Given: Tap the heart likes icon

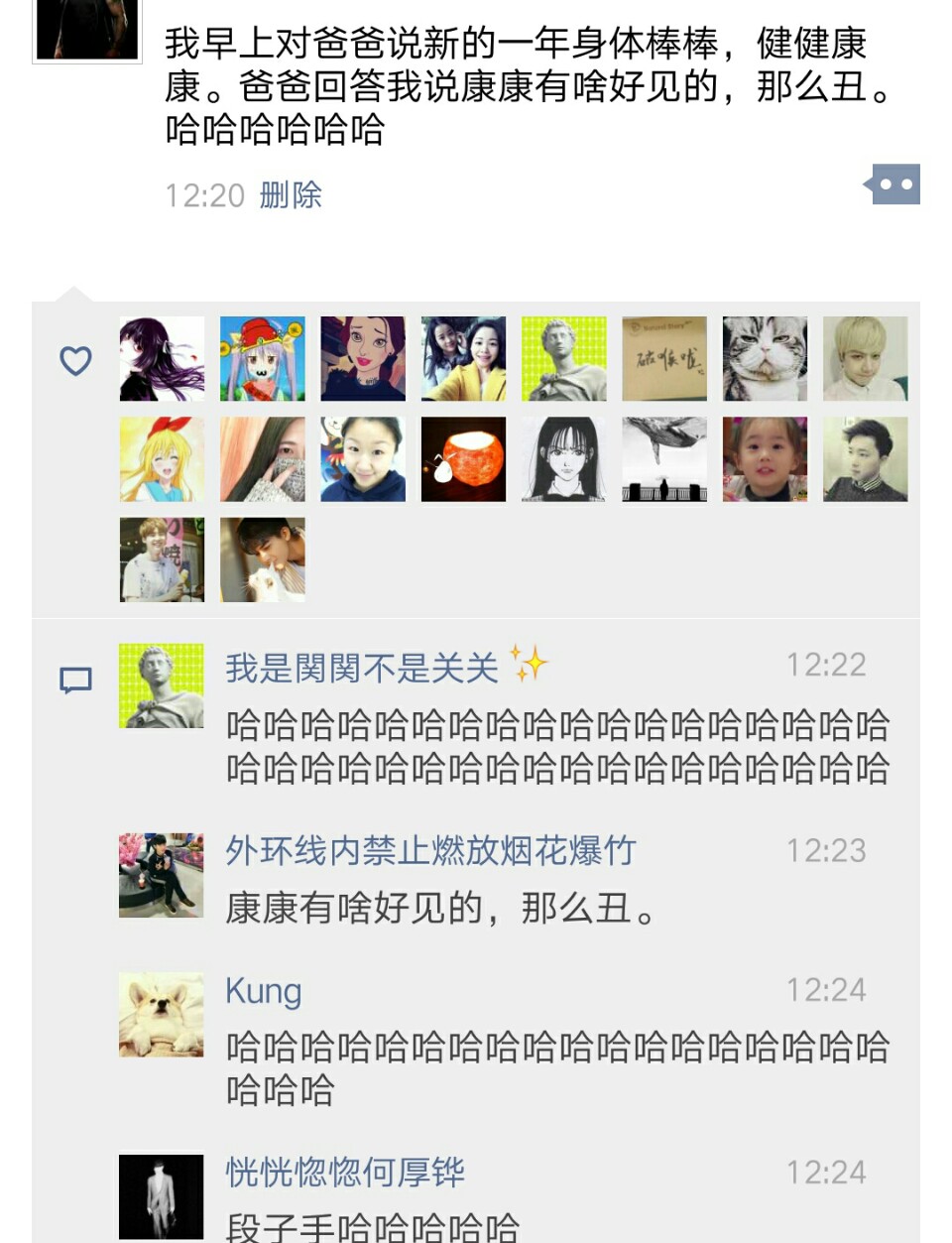Looking at the screenshot, I should tap(75, 360).
